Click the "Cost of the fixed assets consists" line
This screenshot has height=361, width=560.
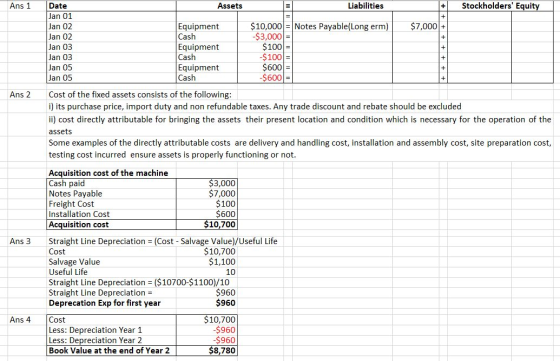click(x=140, y=95)
